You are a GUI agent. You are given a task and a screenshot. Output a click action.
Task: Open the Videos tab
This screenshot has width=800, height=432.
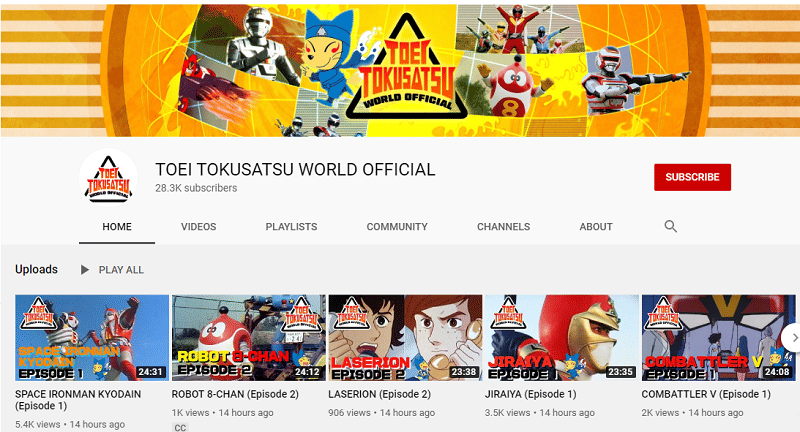(x=198, y=227)
